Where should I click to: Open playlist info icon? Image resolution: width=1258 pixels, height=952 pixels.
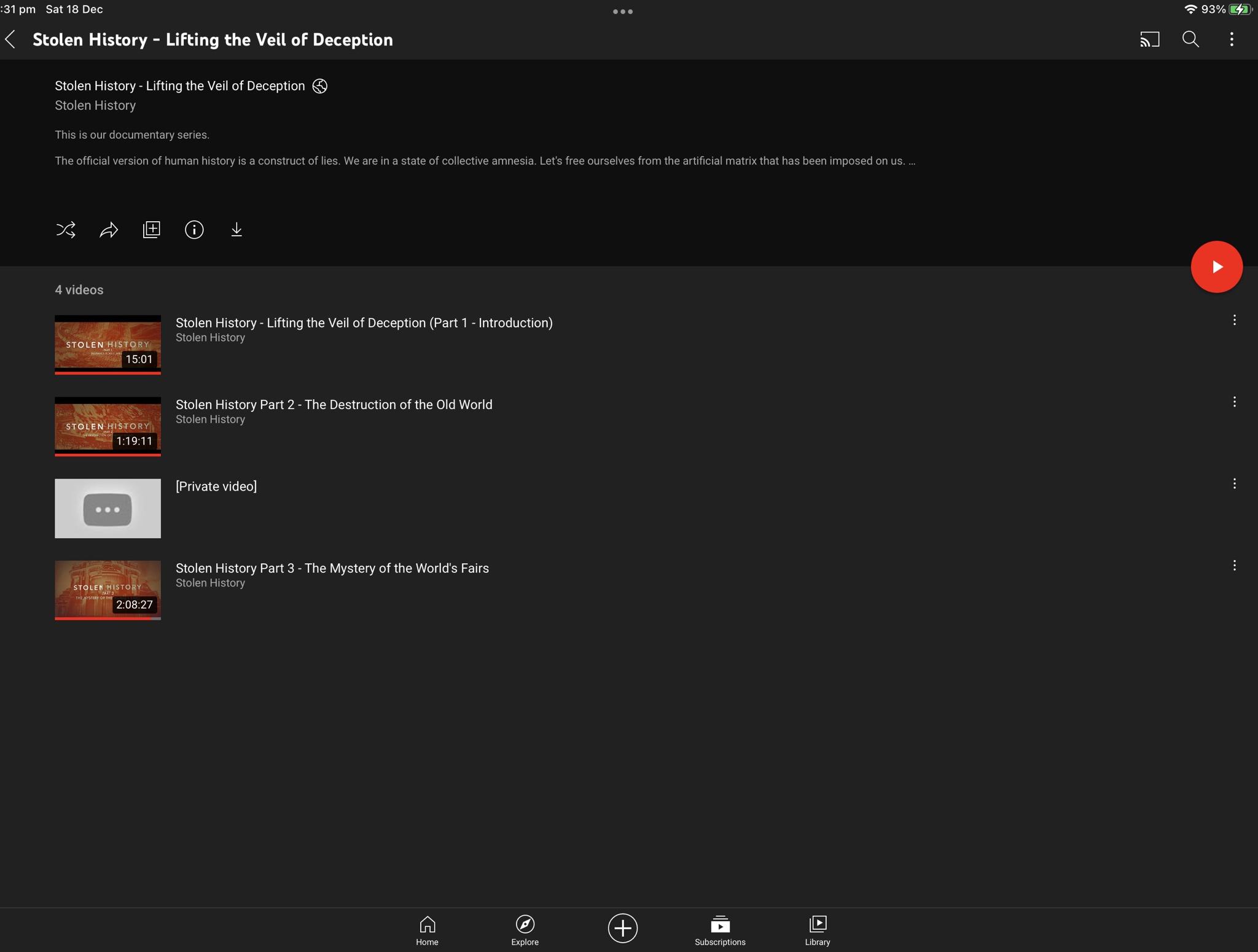194,230
